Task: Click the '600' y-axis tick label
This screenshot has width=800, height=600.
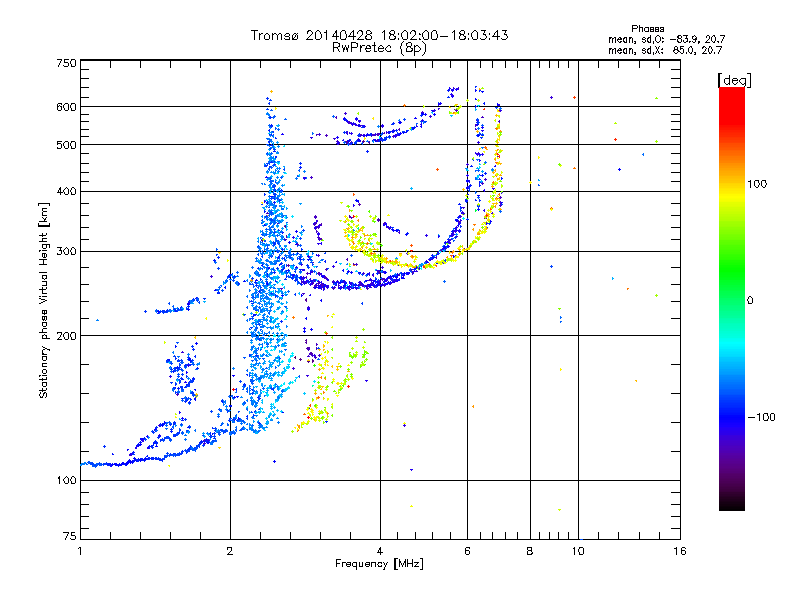Action: pyautogui.click(x=66, y=107)
